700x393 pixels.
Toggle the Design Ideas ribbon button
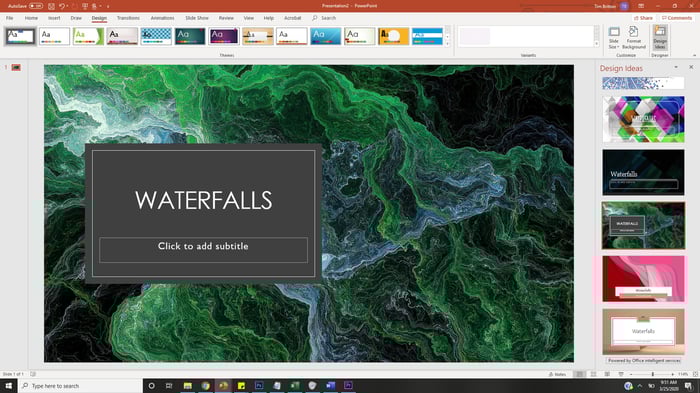click(660, 38)
